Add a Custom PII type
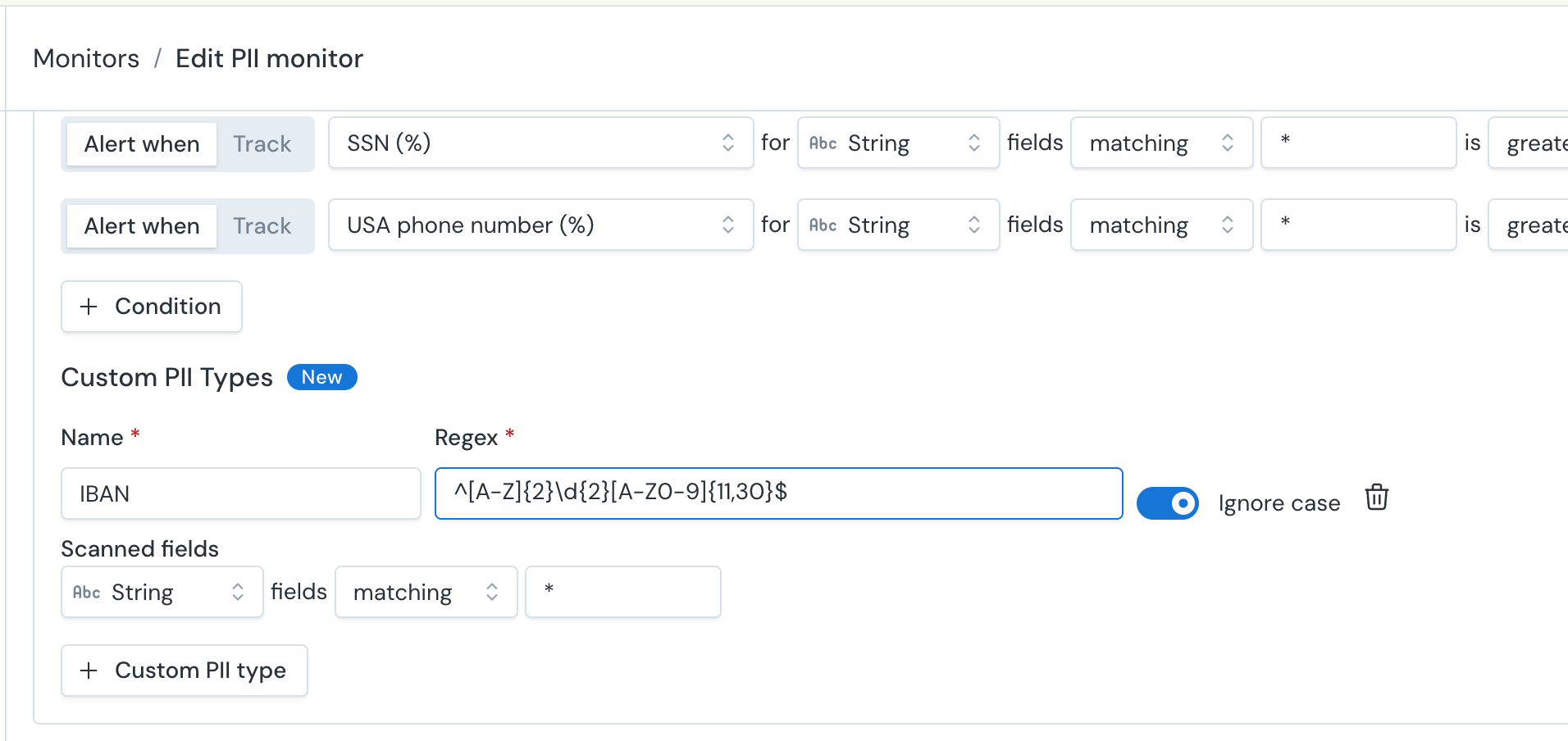The width and height of the screenshot is (1568, 741). 185,671
